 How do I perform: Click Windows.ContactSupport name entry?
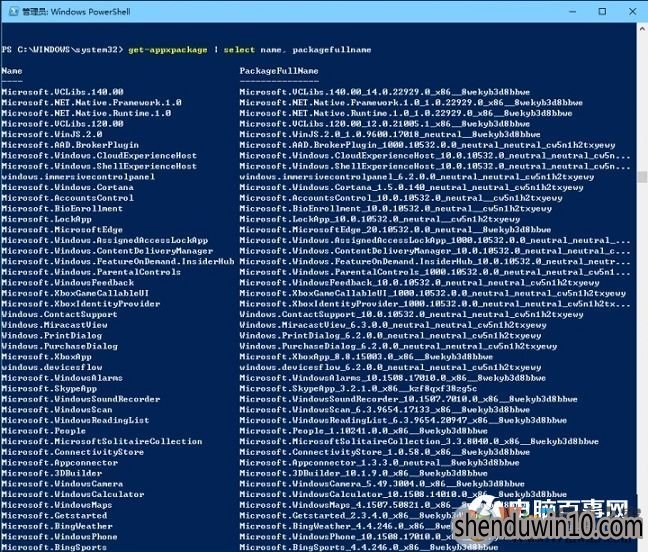60,314
